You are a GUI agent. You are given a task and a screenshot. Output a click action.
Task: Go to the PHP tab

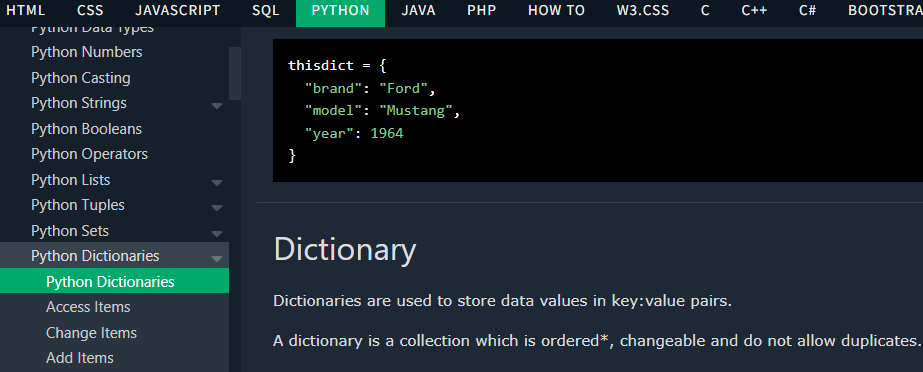click(x=482, y=11)
